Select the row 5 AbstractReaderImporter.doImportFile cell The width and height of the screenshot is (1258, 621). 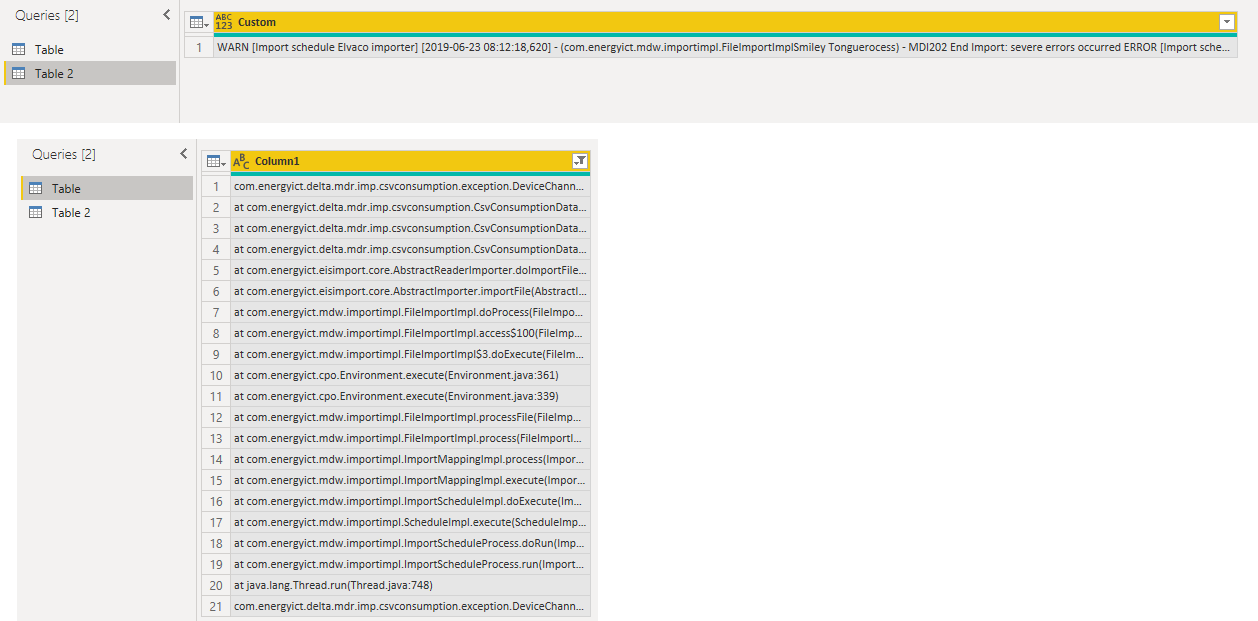click(x=410, y=270)
